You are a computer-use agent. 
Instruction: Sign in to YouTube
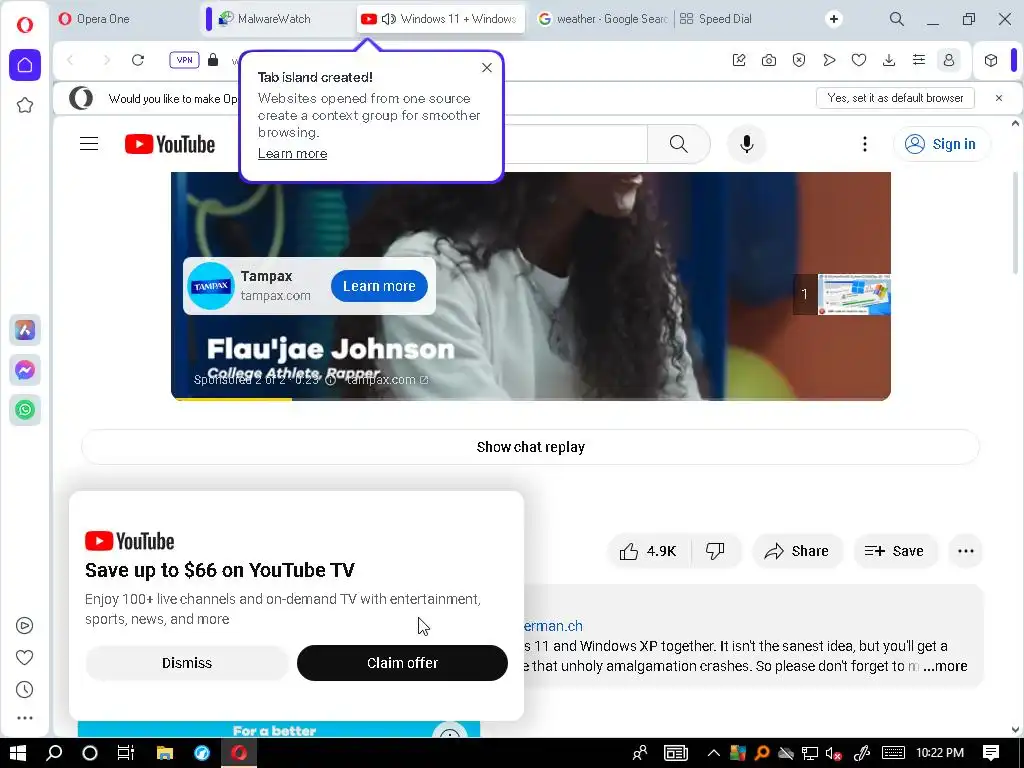940,144
